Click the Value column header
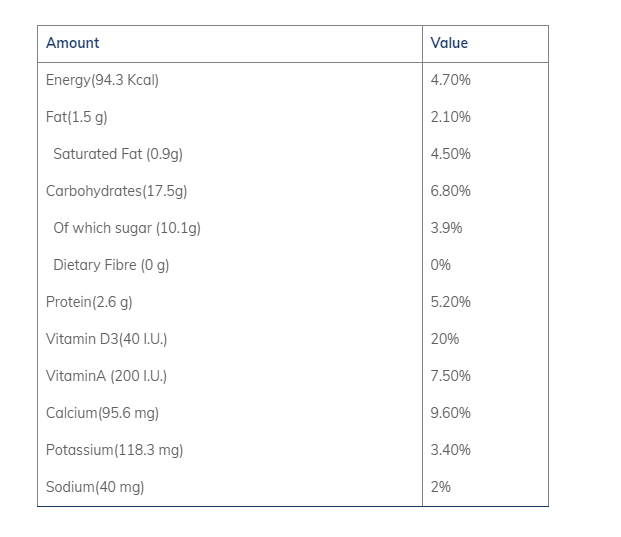The height and width of the screenshot is (537, 621). tap(449, 43)
